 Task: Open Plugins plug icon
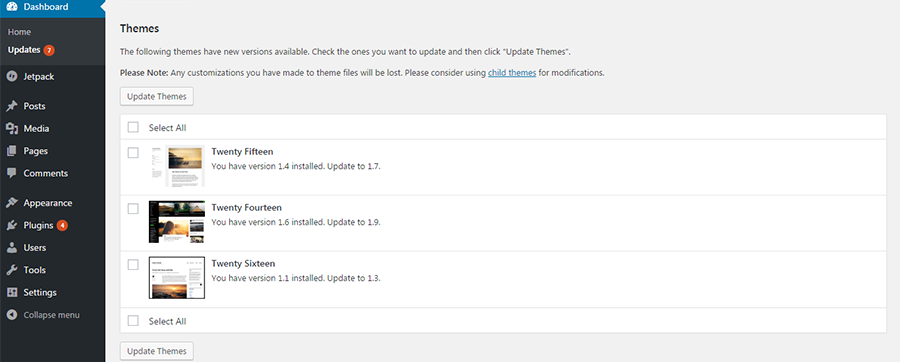tap(11, 225)
